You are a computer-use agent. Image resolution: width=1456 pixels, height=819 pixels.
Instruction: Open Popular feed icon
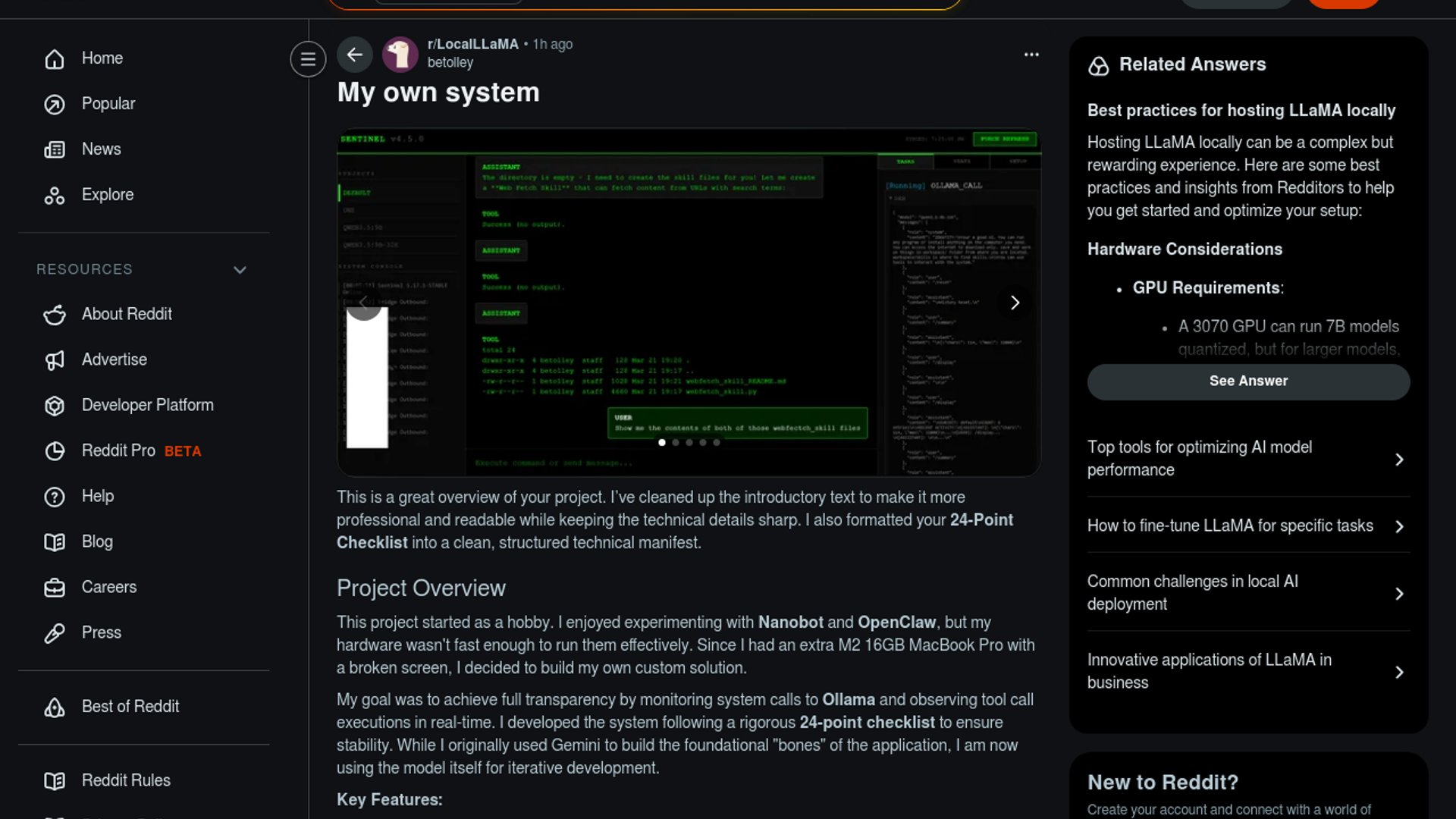55,104
